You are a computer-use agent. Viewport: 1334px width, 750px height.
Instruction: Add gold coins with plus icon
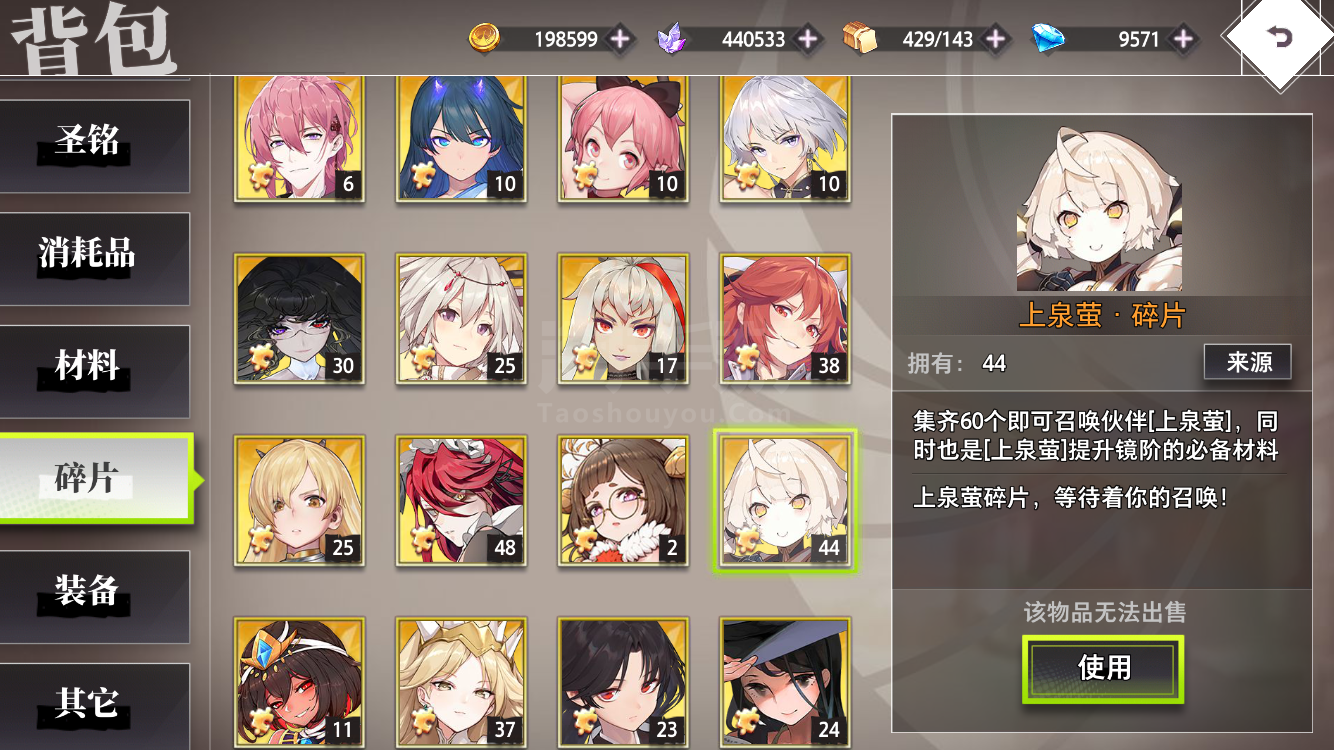click(x=620, y=39)
